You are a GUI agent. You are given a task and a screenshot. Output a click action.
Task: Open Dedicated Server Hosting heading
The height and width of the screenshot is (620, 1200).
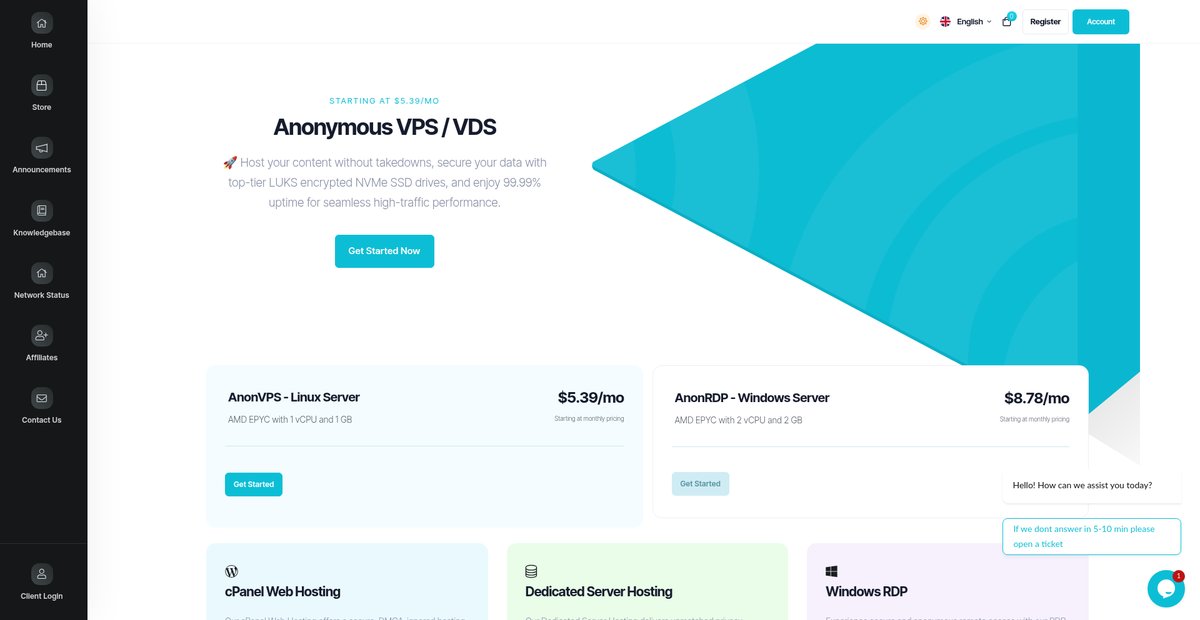599,592
